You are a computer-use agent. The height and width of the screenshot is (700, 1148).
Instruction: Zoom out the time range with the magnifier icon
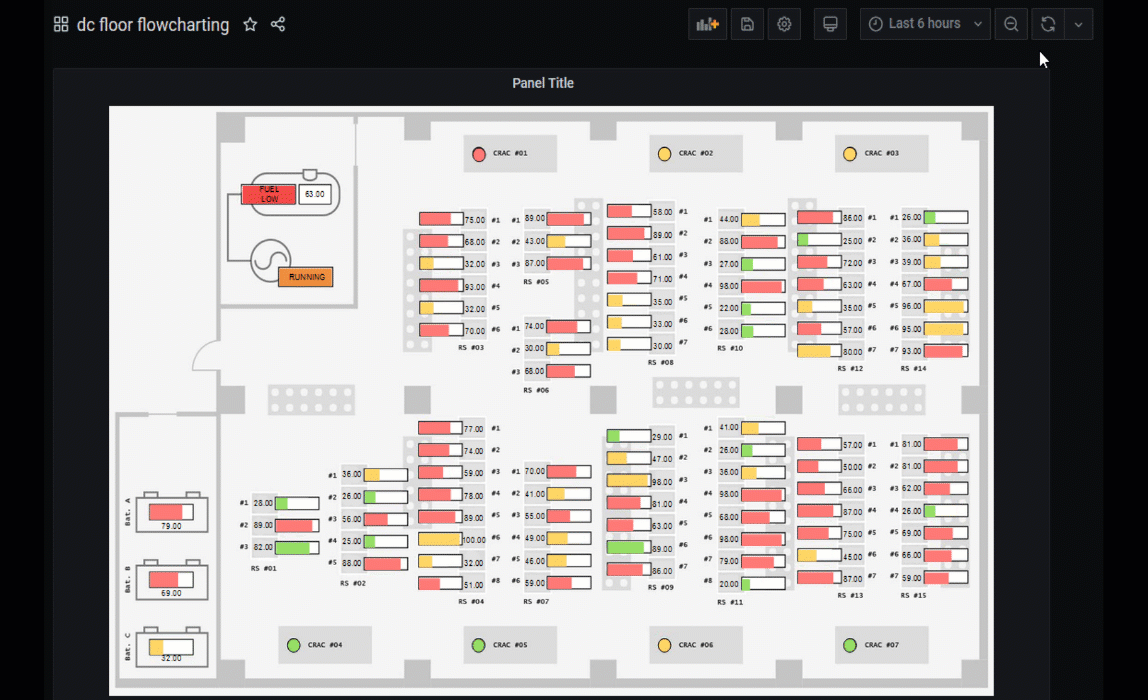(1010, 24)
